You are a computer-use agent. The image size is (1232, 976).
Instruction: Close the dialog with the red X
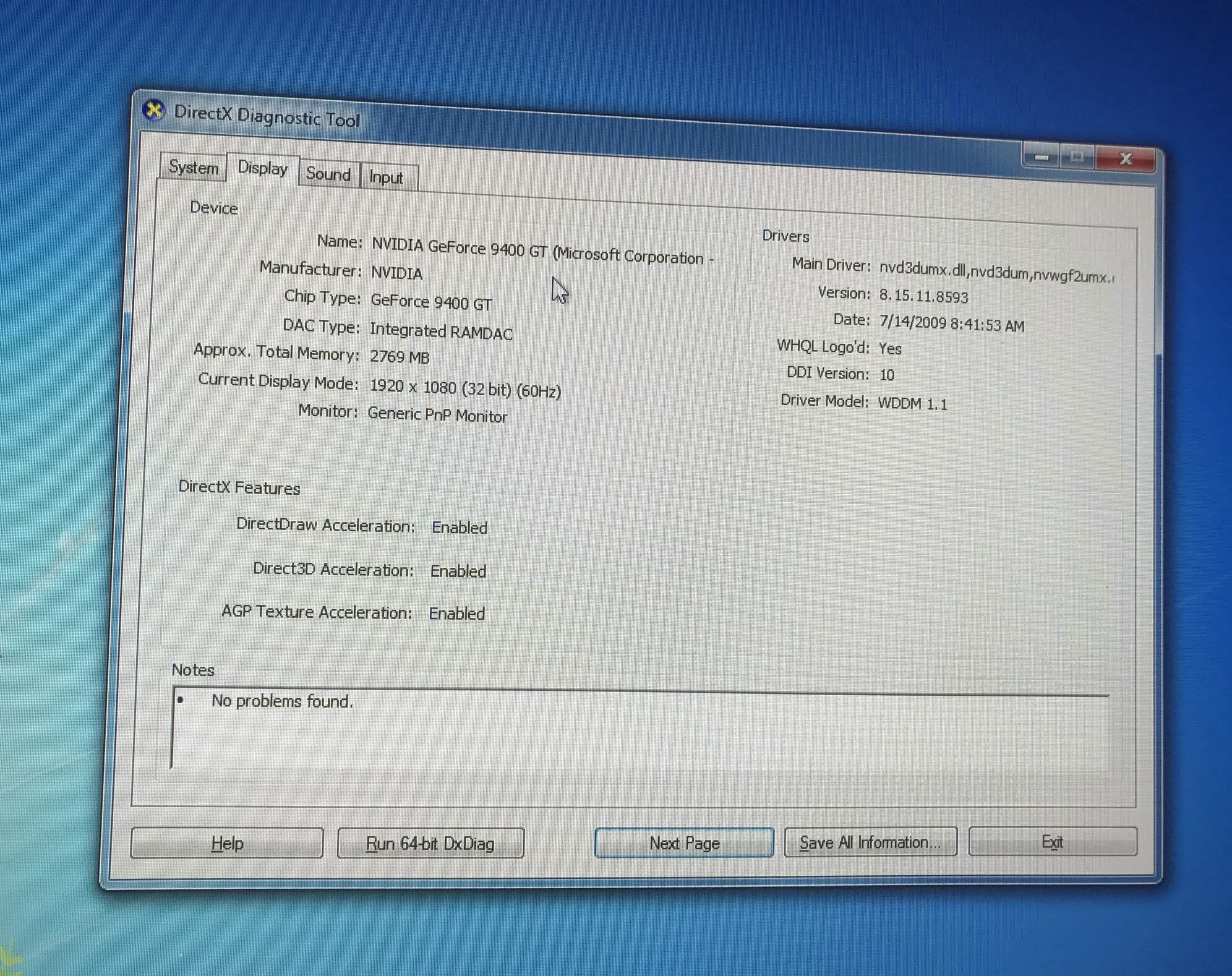(1125, 159)
